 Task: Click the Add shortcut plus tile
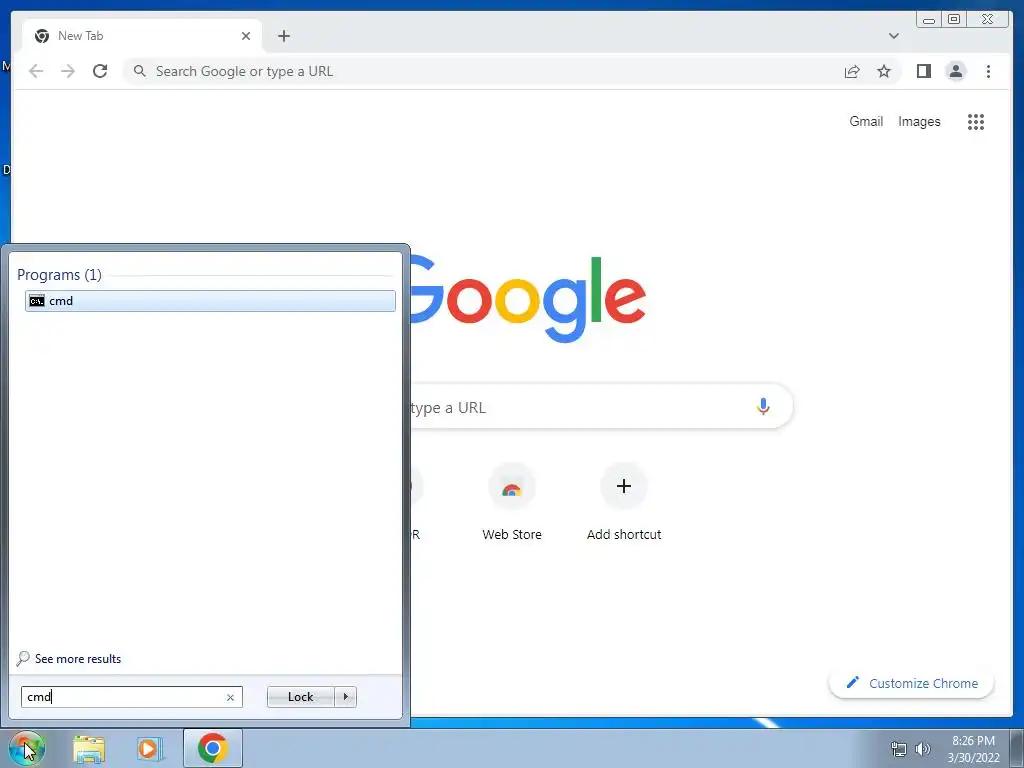click(624, 503)
